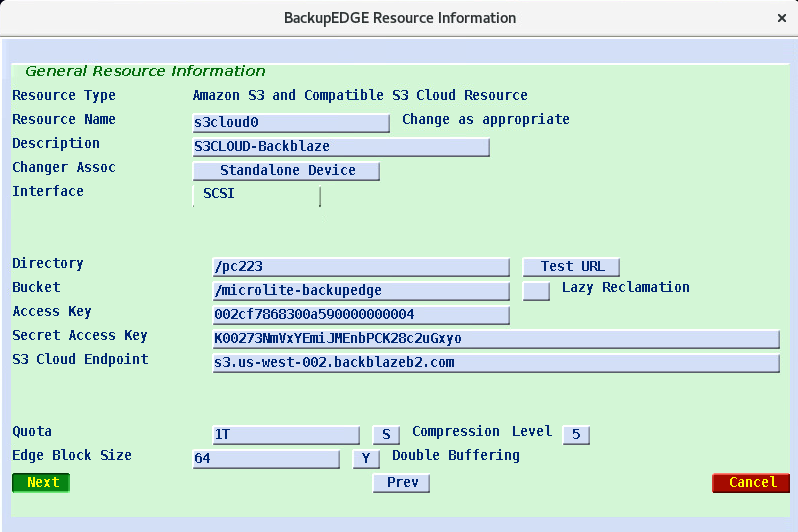Image resolution: width=798 pixels, height=532 pixels.
Task: Click the green Next button
Action: [41, 482]
